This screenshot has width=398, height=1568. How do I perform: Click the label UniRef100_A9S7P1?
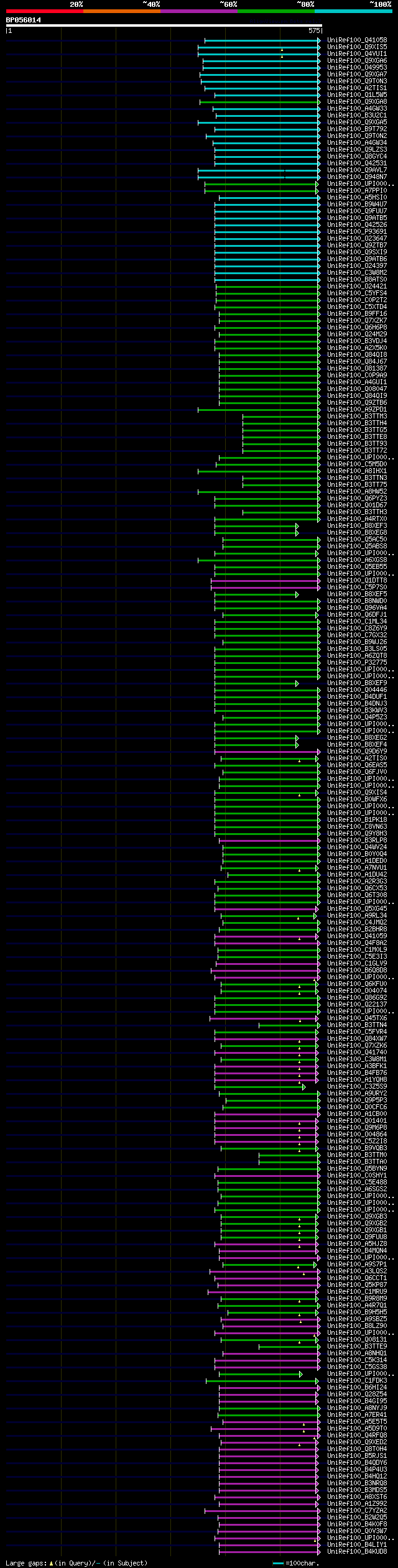tap(357, 1265)
